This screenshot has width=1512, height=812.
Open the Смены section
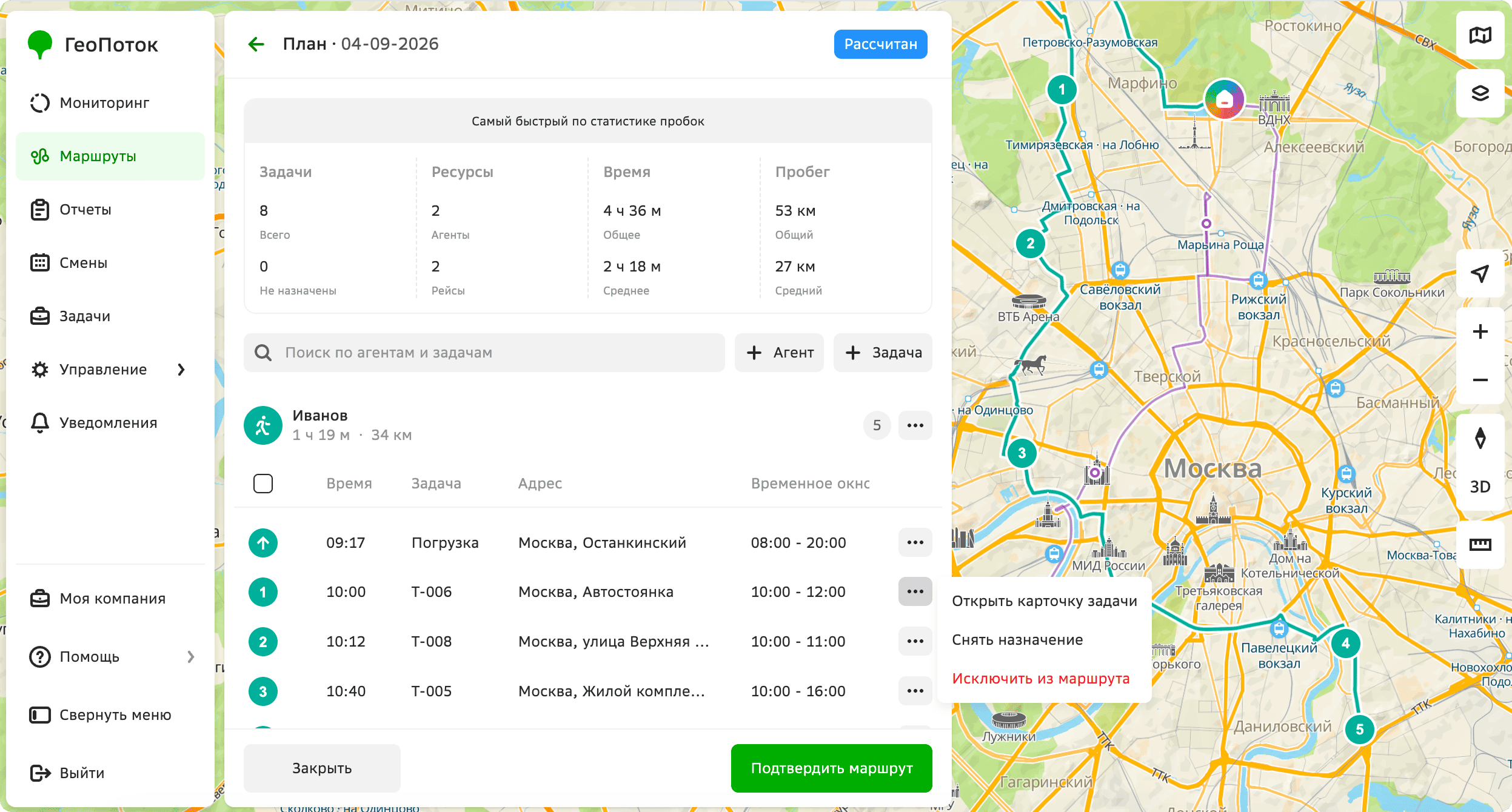tap(110, 263)
